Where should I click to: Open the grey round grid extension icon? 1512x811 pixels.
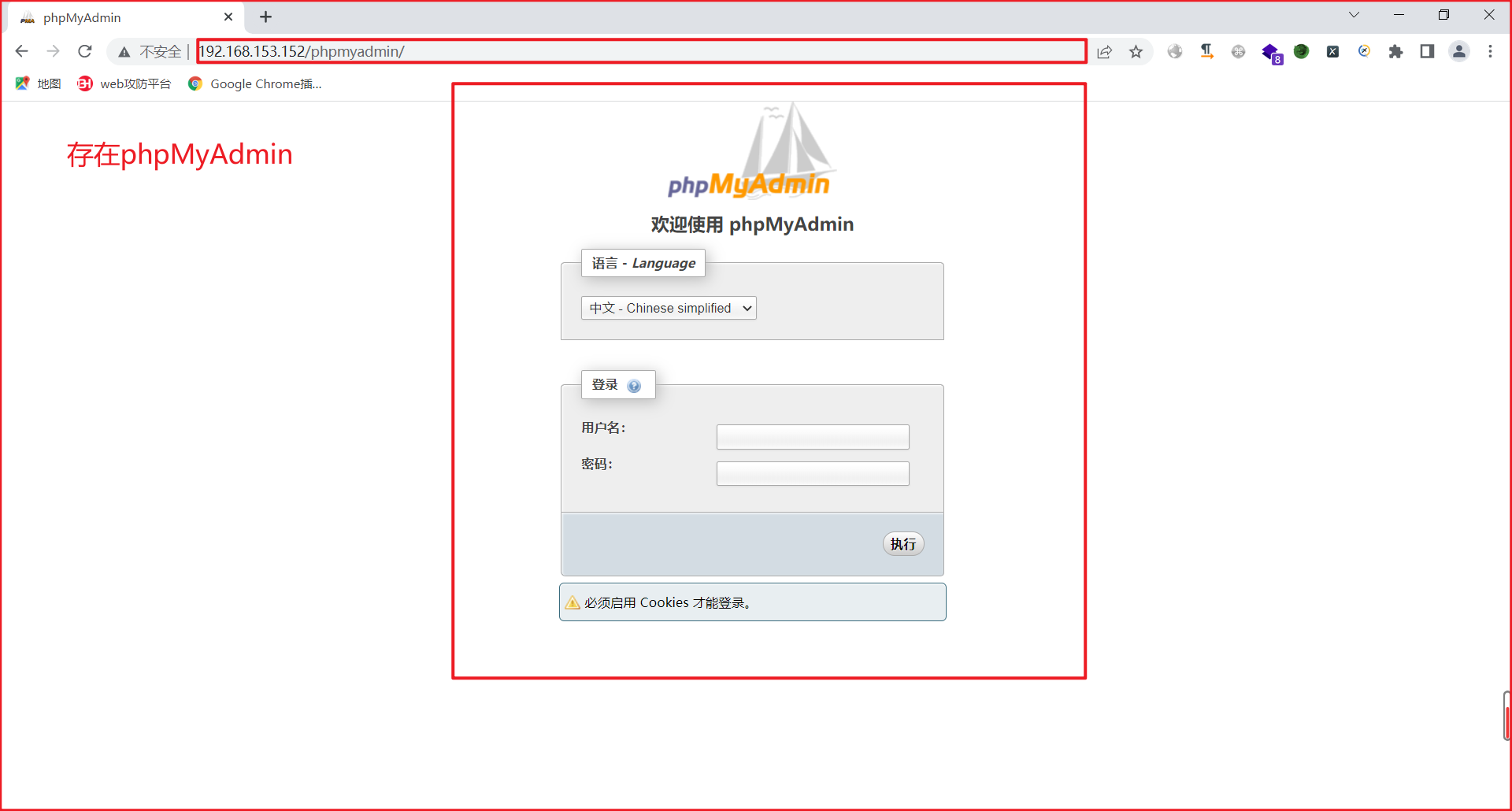click(x=1238, y=51)
